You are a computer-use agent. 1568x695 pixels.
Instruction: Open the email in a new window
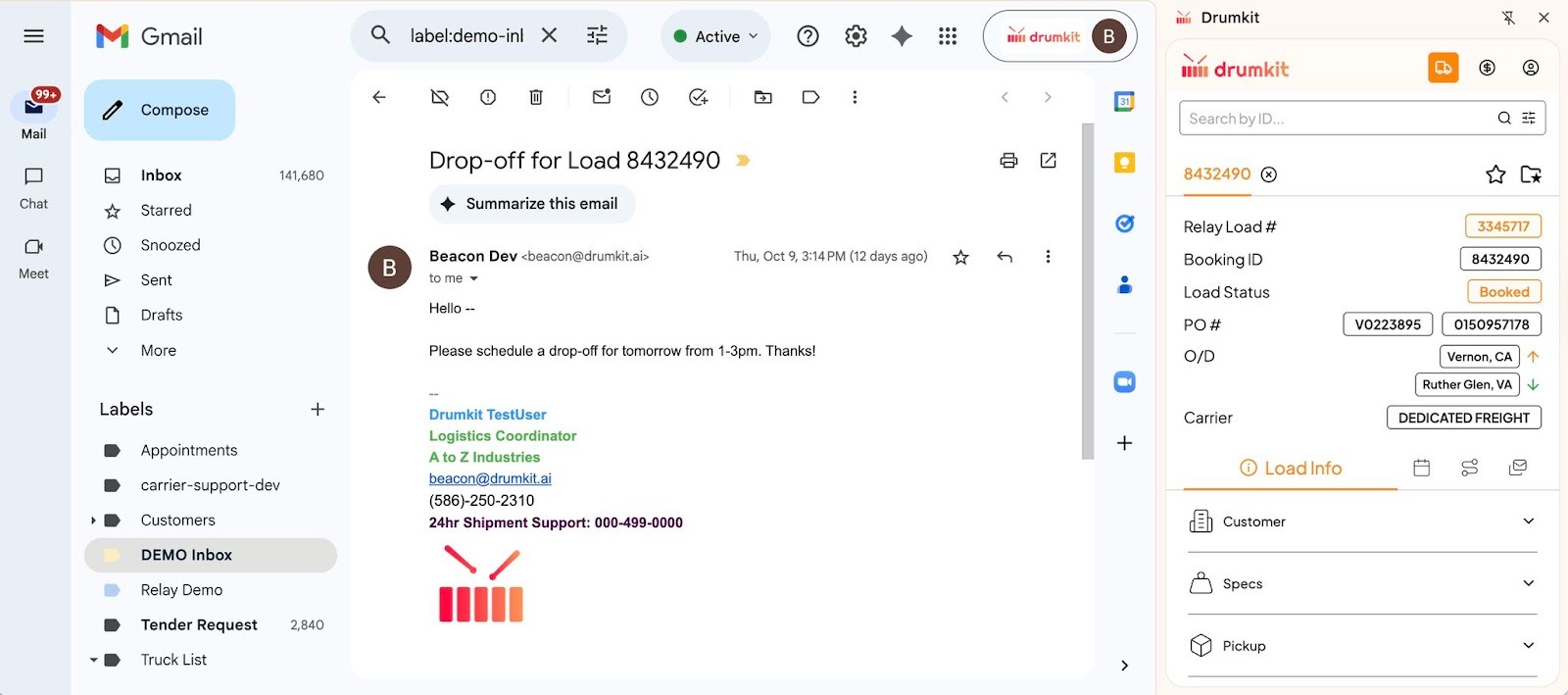coord(1049,161)
